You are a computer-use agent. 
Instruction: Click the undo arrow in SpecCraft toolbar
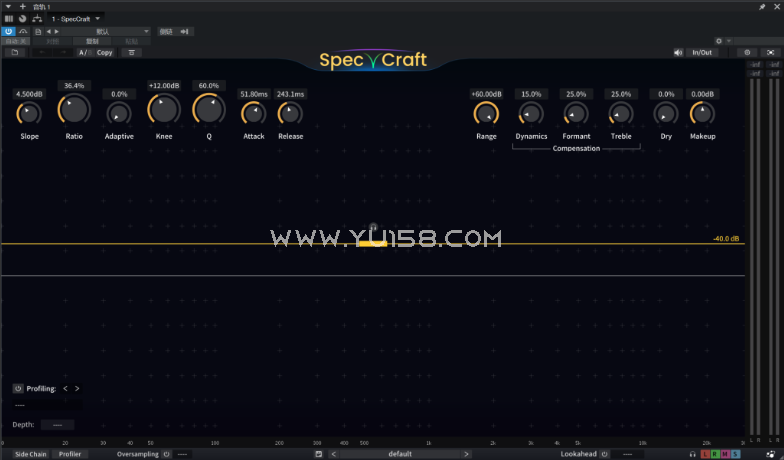pos(42,52)
